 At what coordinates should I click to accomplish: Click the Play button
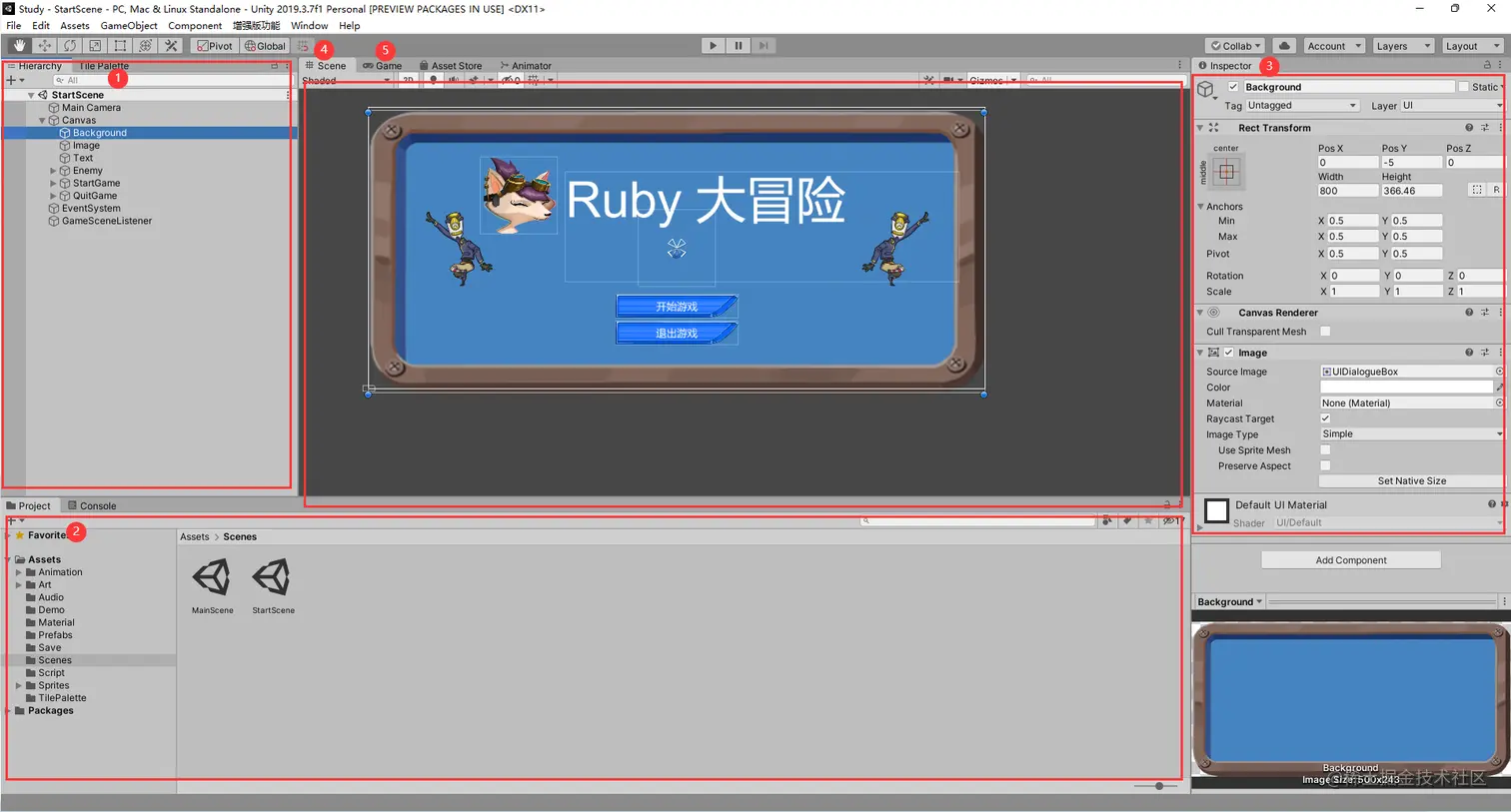pyautogui.click(x=713, y=46)
